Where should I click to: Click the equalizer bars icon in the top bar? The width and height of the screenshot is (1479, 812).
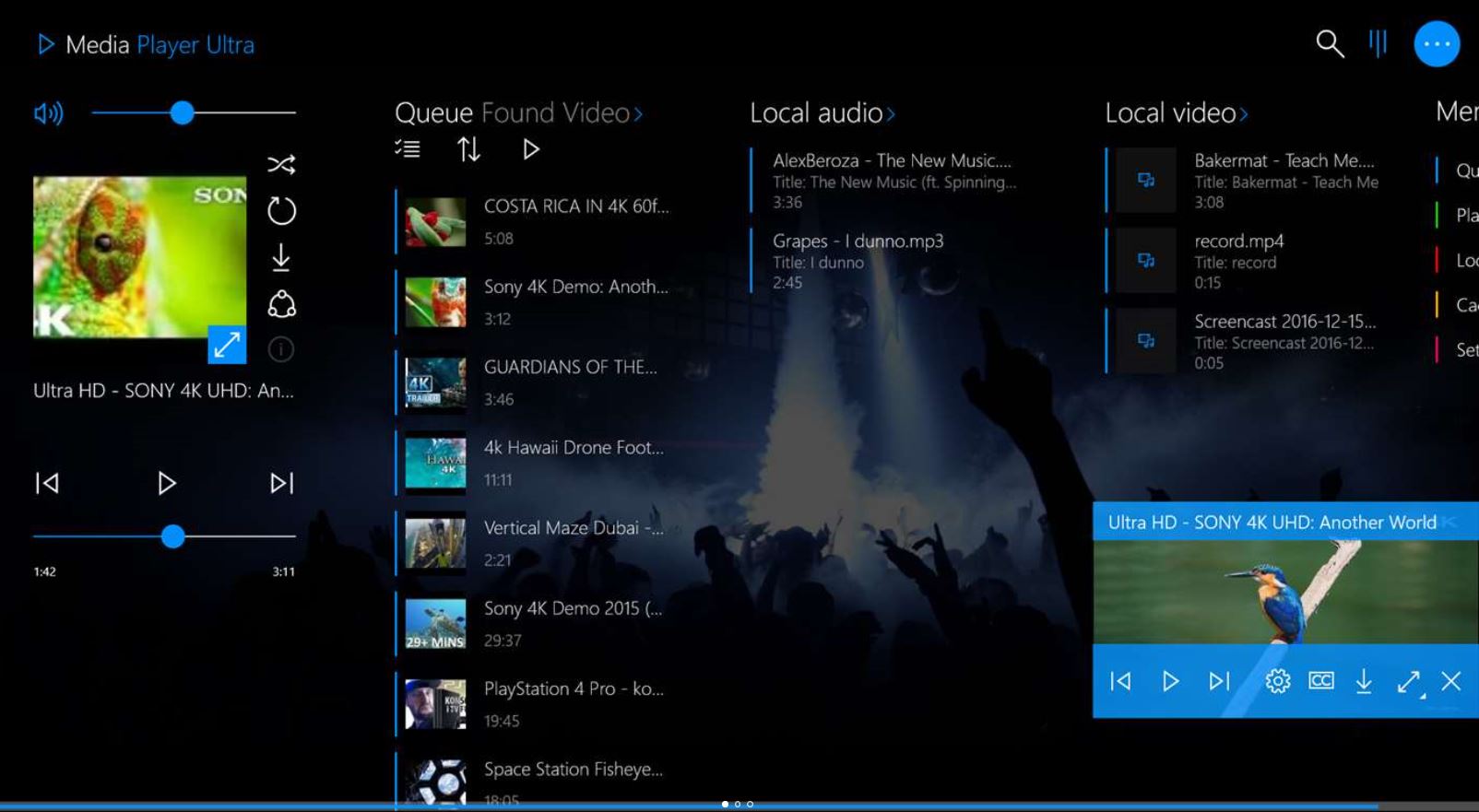[x=1378, y=43]
